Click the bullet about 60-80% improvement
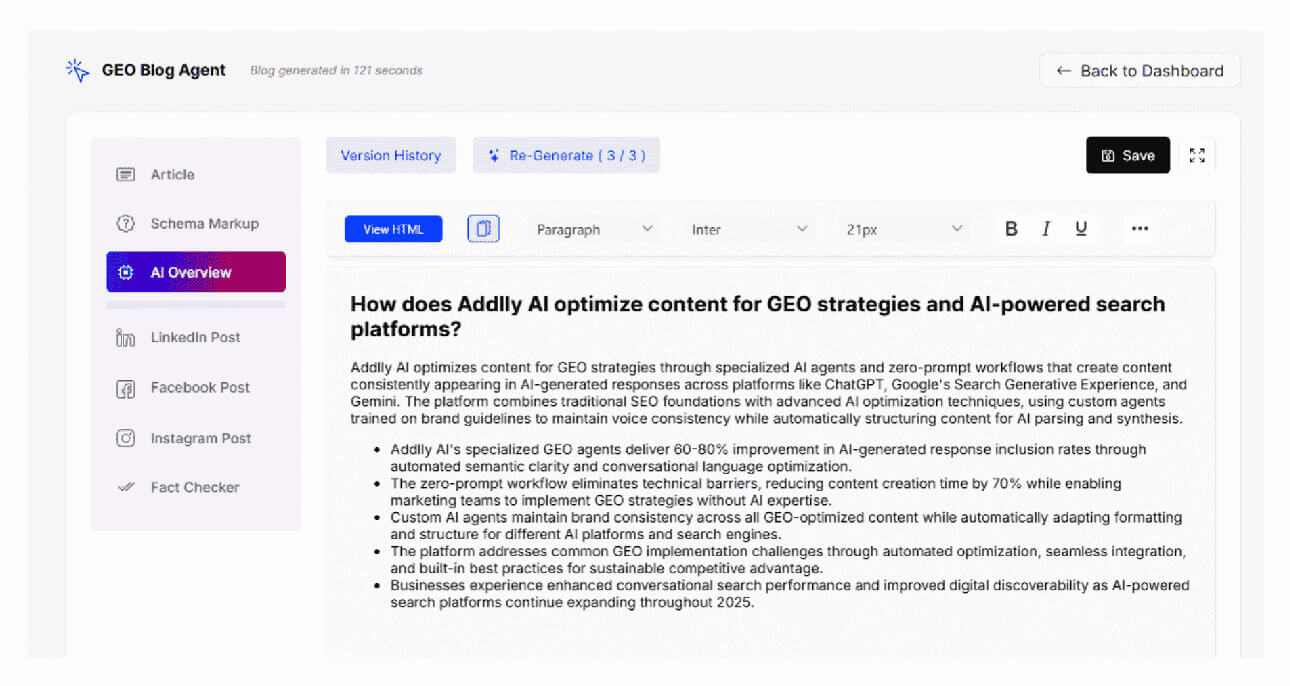The height and width of the screenshot is (686, 1290). [769, 458]
